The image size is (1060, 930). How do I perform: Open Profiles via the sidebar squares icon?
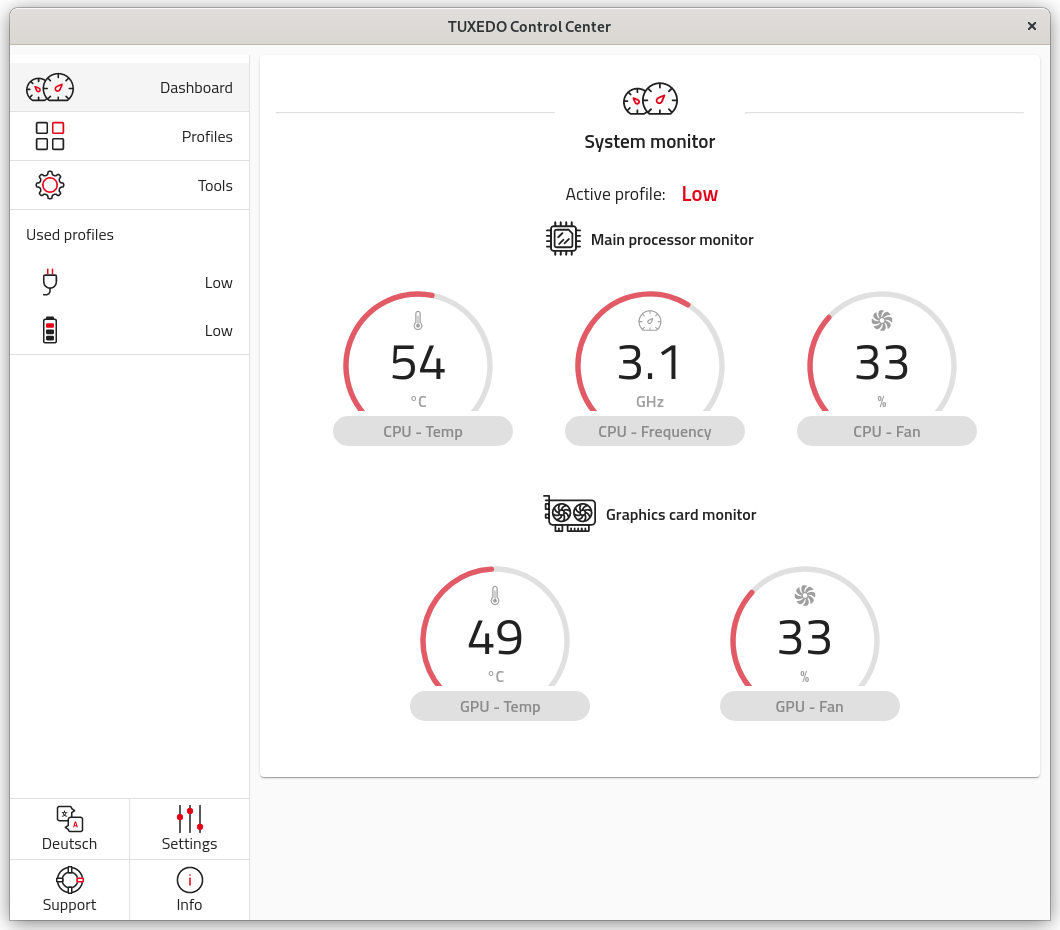click(x=50, y=136)
